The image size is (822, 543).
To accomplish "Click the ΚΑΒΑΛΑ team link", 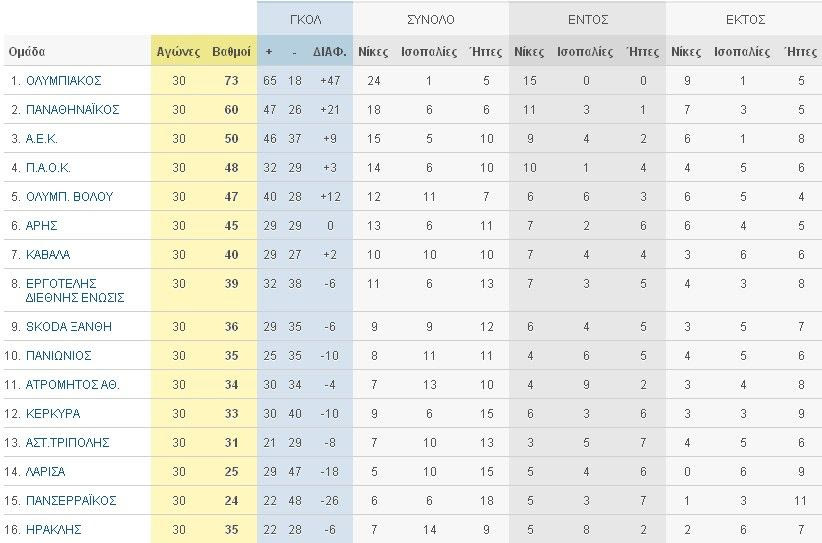I will click(x=48, y=254).
